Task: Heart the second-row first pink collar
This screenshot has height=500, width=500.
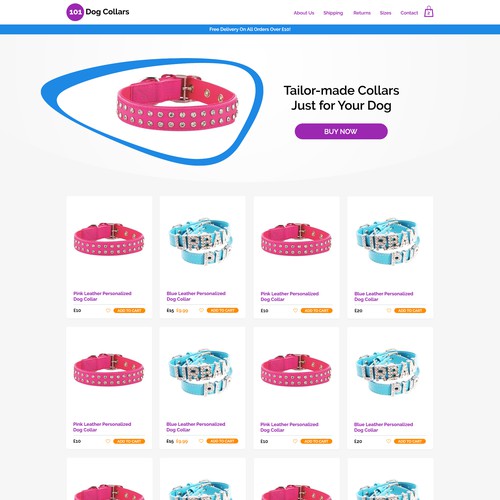Action: point(108,441)
